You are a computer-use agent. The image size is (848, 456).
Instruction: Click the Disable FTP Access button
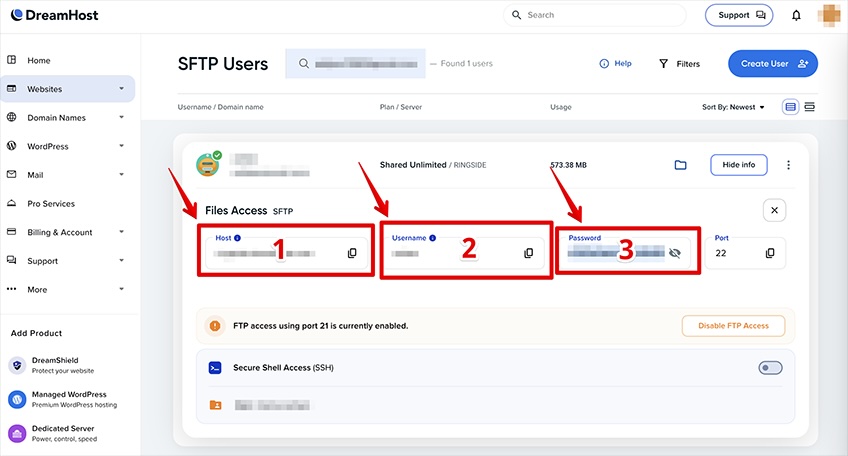pyautogui.click(x=733, y=326)
